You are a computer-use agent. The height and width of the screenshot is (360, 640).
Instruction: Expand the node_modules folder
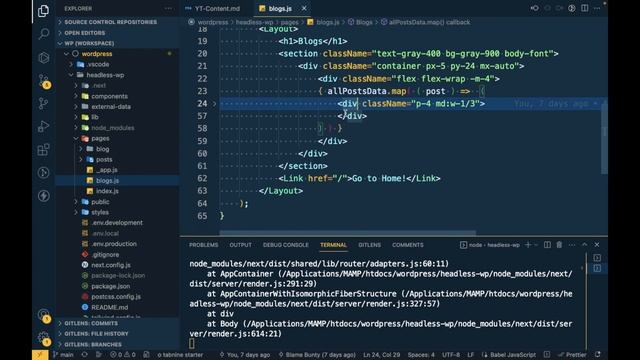(118, 128)
